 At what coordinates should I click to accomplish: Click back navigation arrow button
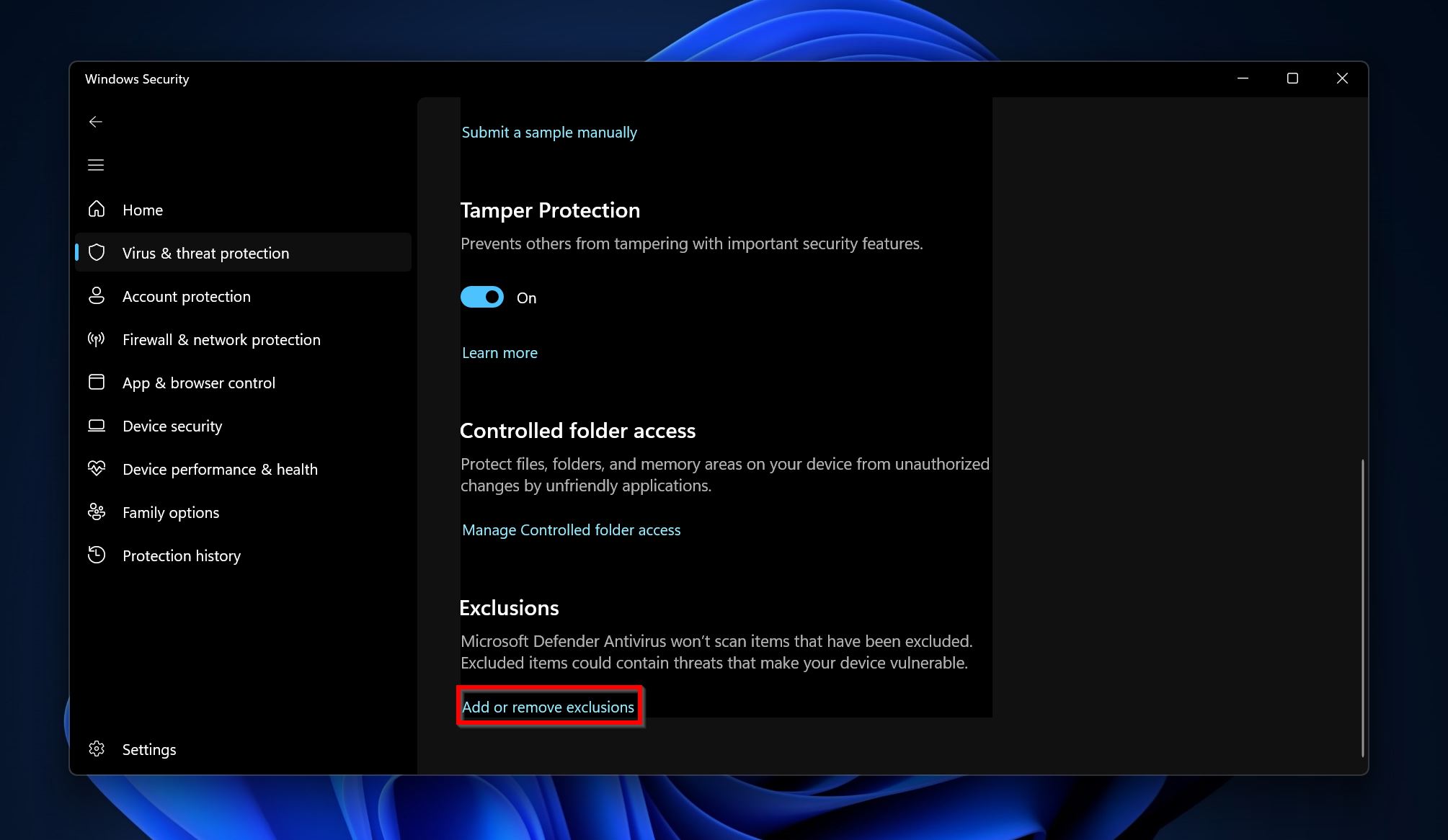pos(95,121)
